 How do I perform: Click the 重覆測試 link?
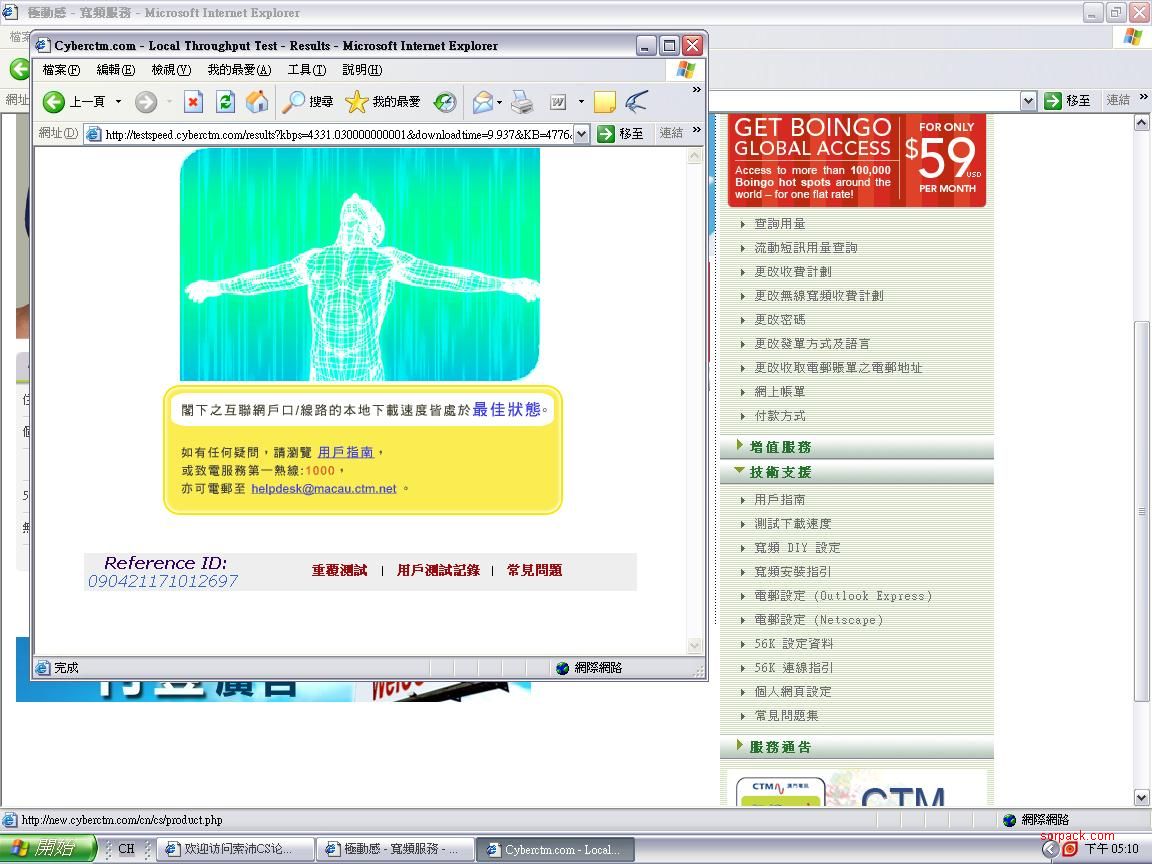click(x=339, y=571)
